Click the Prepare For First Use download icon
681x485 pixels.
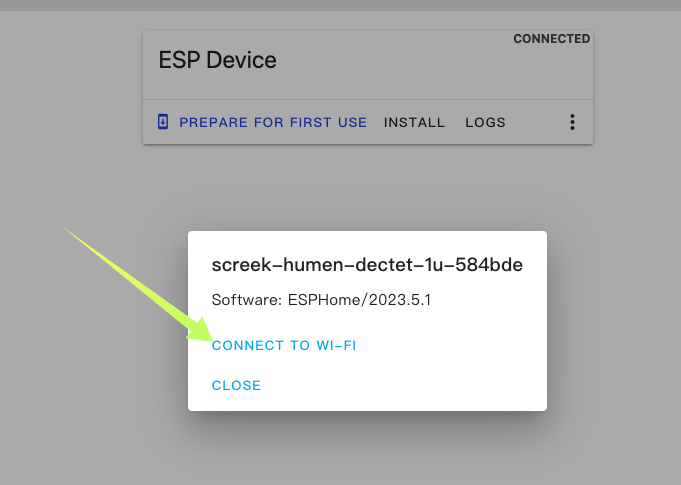click(163, 122)
